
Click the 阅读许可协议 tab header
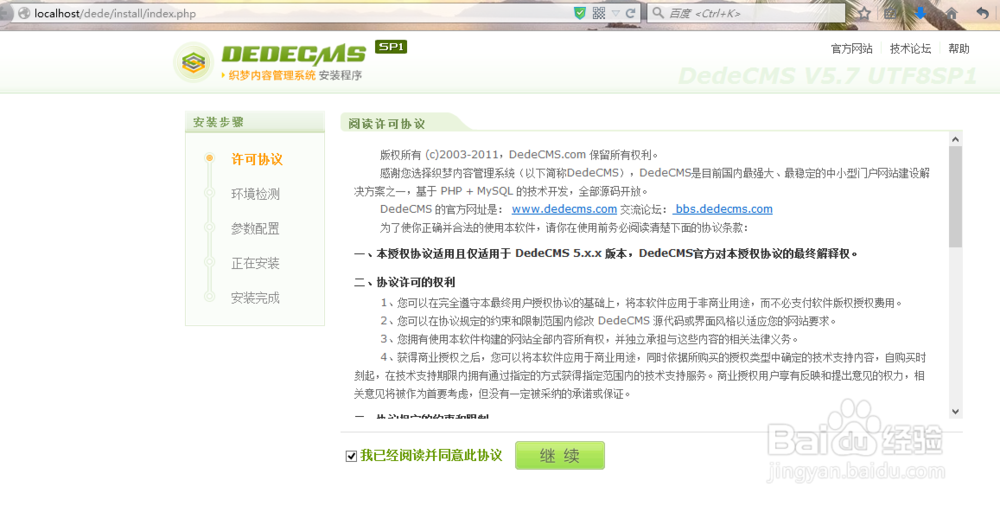[x=386, y=124]
